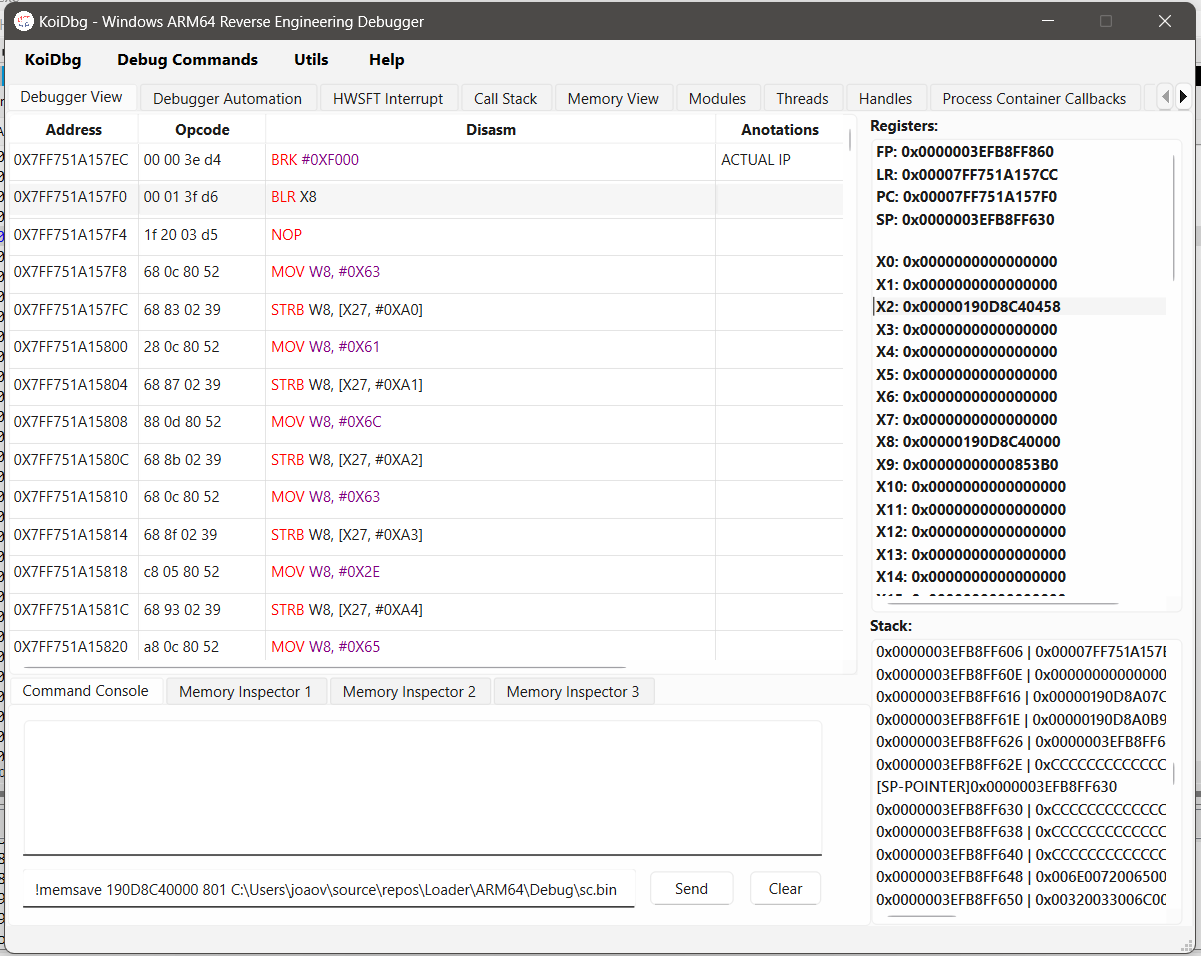1201x956 pixels.
Task: Click the disassembly horizontal scrollbar
Action: click(x=324, y=667)
